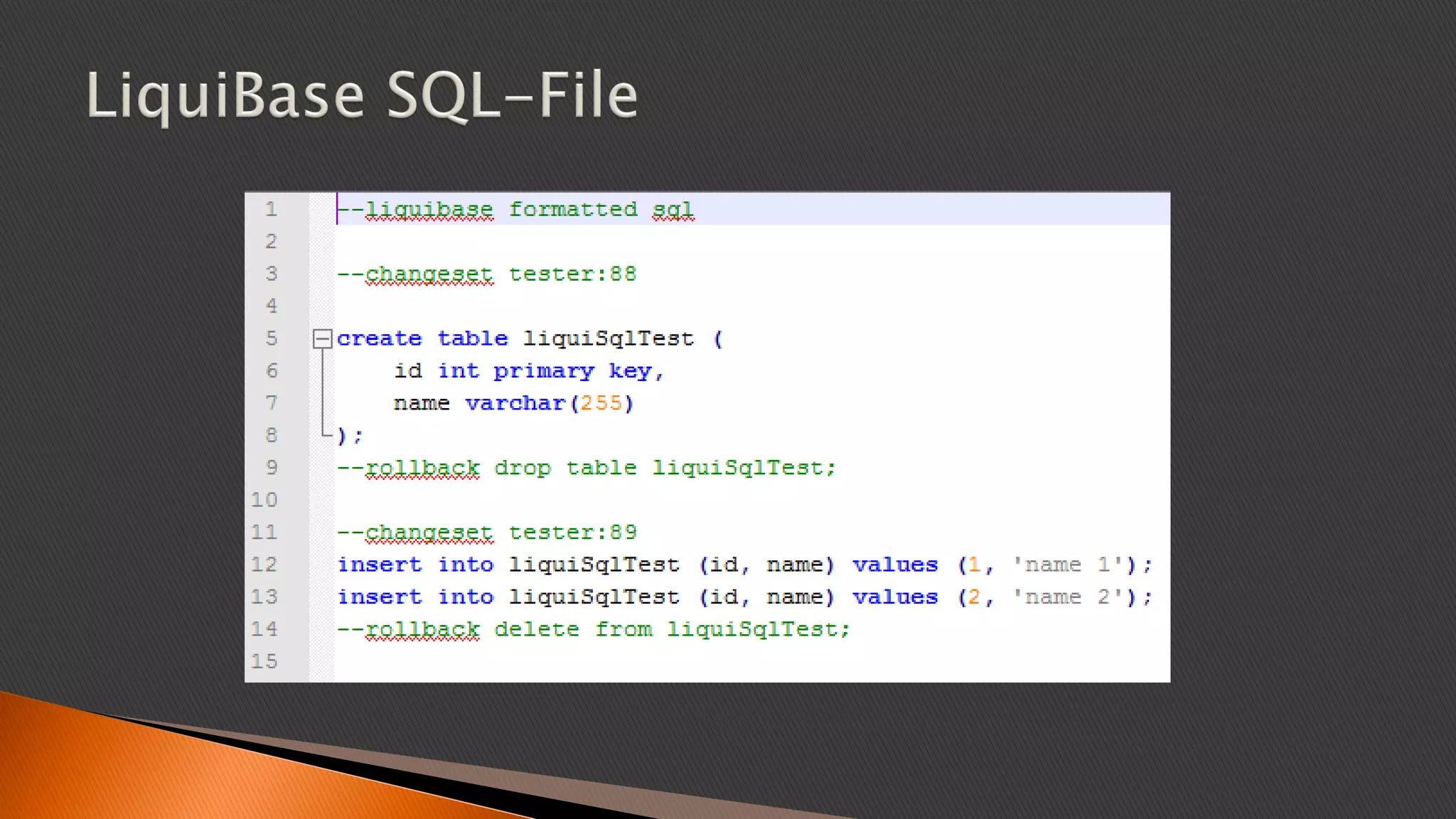Collapse the create table code fold
The height and width of the screenshot is (819, 1456).
[322, 338]
